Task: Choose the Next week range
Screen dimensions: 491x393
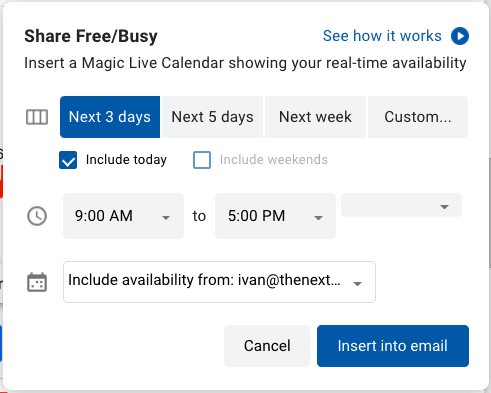Action: [x=315, y=117]
